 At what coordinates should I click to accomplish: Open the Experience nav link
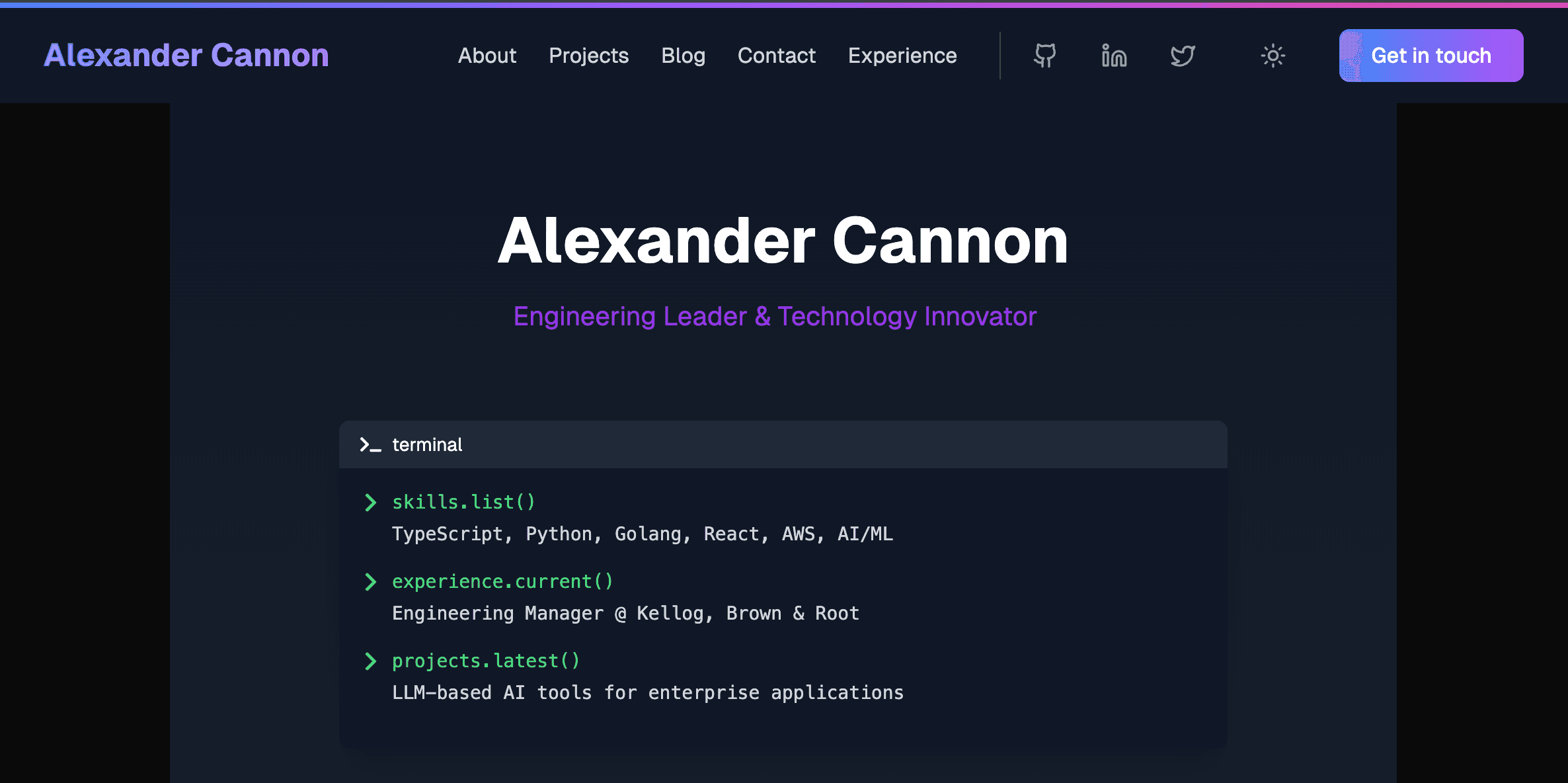[x=902, y=56]
